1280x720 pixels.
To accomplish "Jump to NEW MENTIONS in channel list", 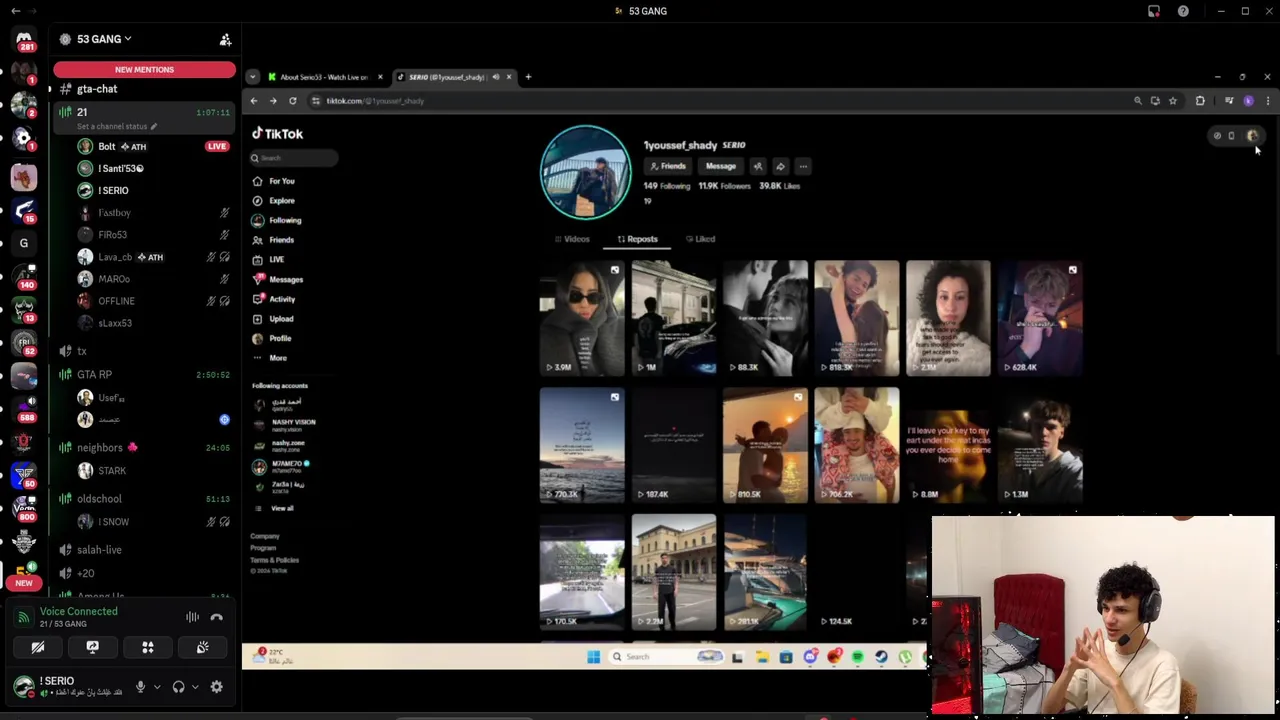I will click(x=144, y=70).
